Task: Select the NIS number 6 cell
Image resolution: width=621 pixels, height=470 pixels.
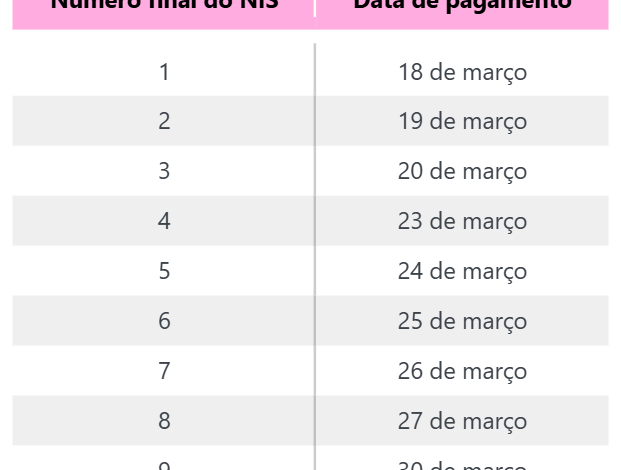Action: [164, 321]
